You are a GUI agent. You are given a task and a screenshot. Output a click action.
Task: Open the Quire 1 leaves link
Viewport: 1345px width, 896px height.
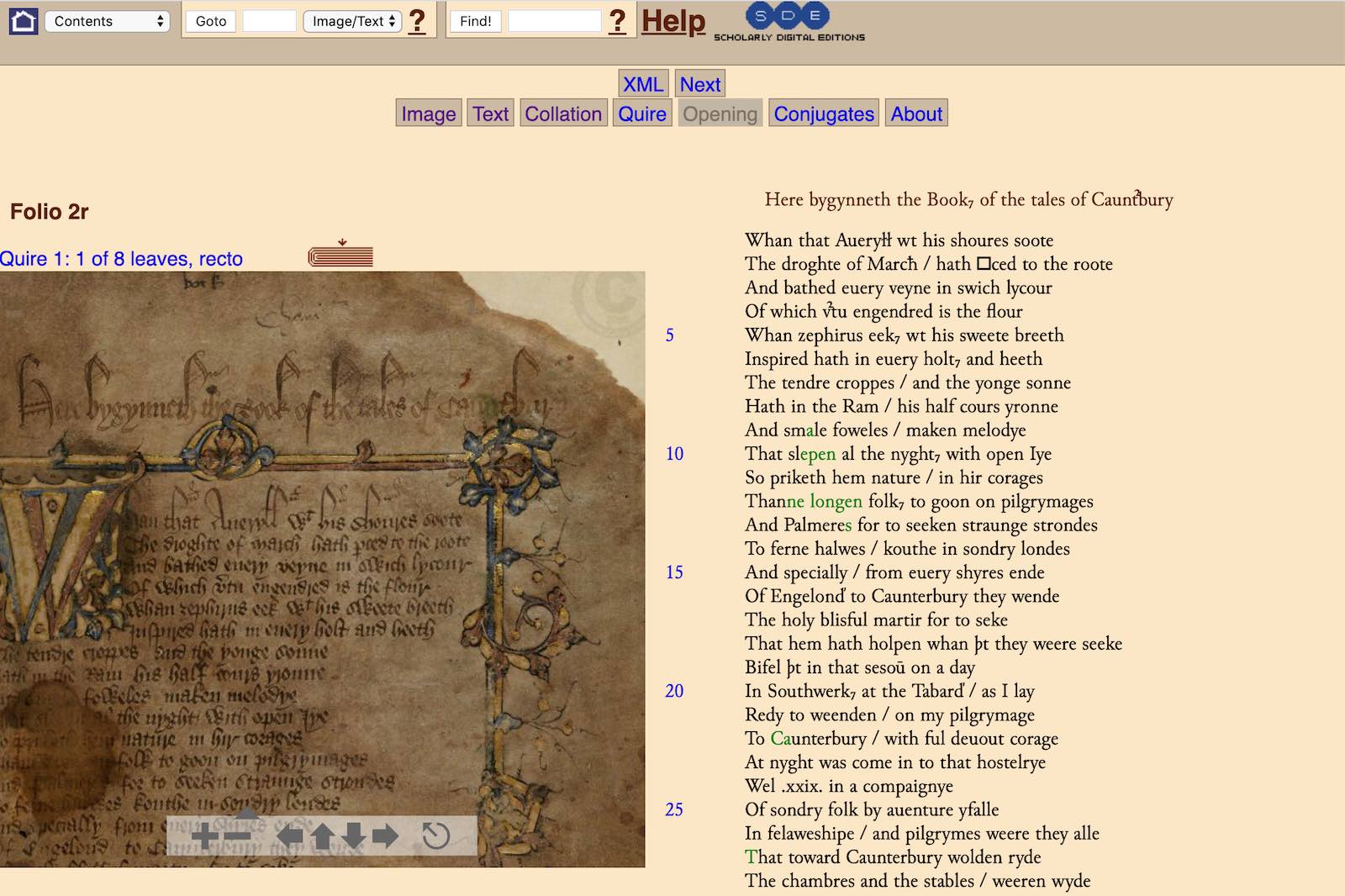[121, 259]
